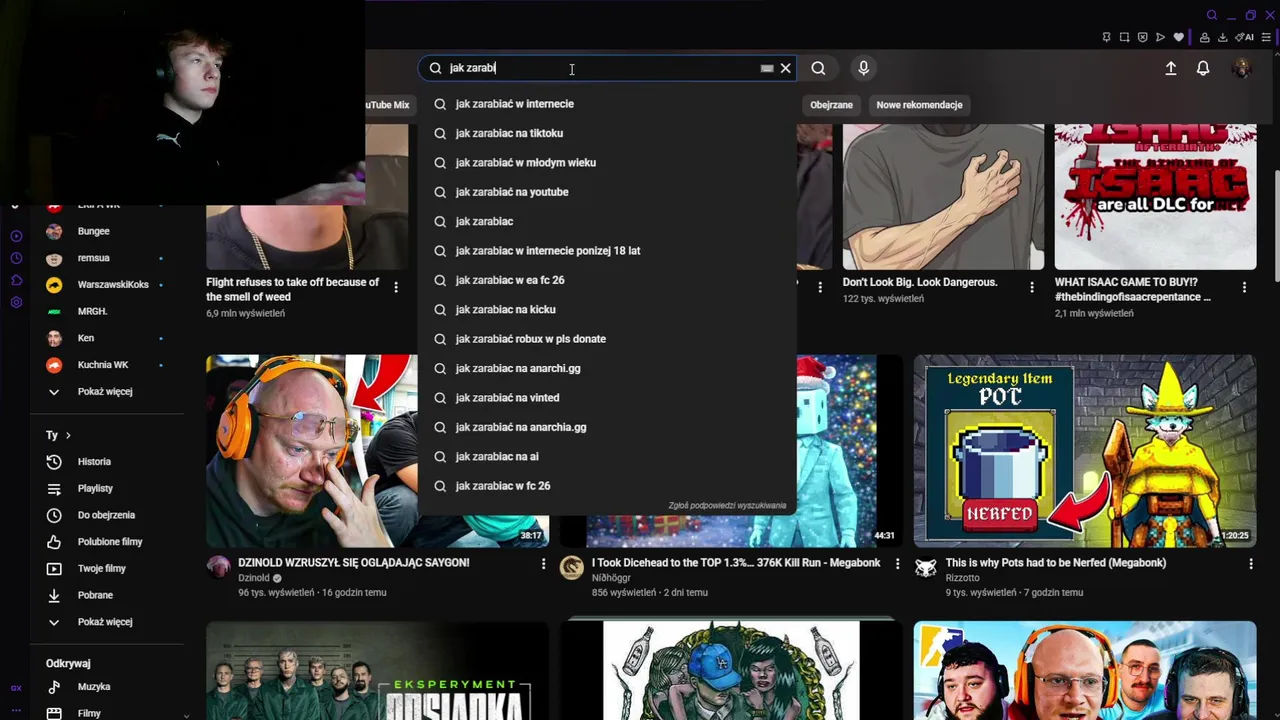Viewport: 1280px width, 720px height.
Task: Open the settings gear in browser sidebar
Action: pos(16,302)
